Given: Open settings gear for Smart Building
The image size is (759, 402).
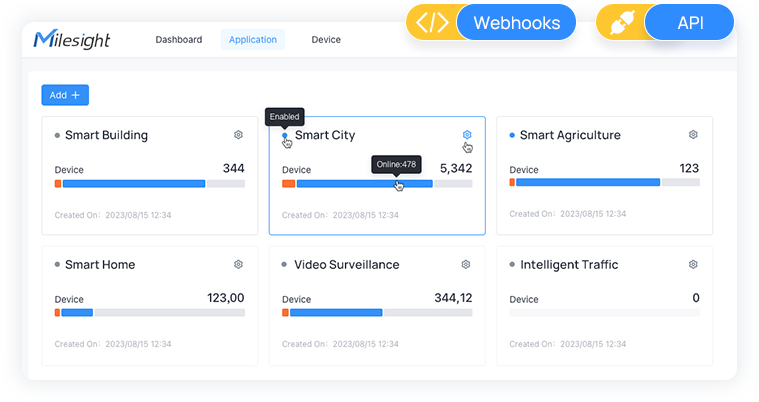Looking at the screenshot, I should coord(238,135).
